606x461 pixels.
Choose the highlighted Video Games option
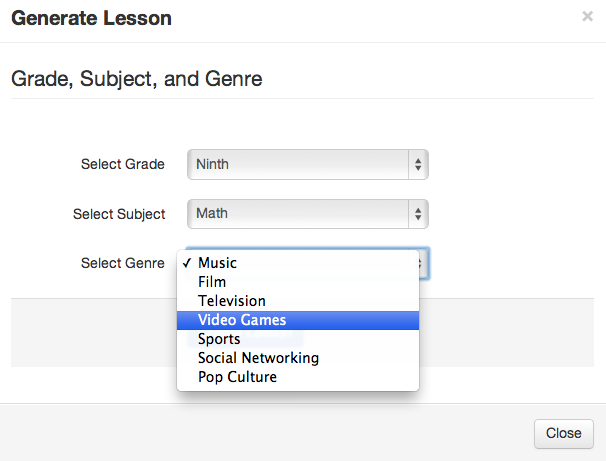pyautogui.click(x=242, y=320)
